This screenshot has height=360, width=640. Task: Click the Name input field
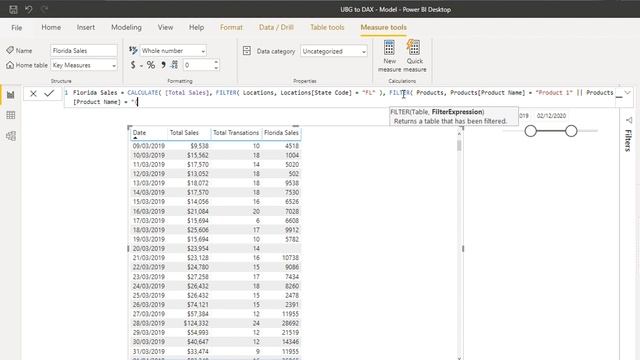pyautogui.click(x=84, y=51)
